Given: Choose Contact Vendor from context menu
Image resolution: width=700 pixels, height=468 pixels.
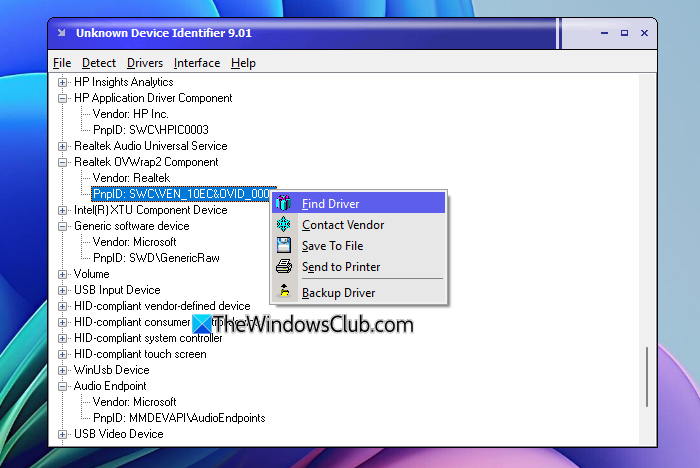Looking at the screenshot, I should tap(358, 224).
